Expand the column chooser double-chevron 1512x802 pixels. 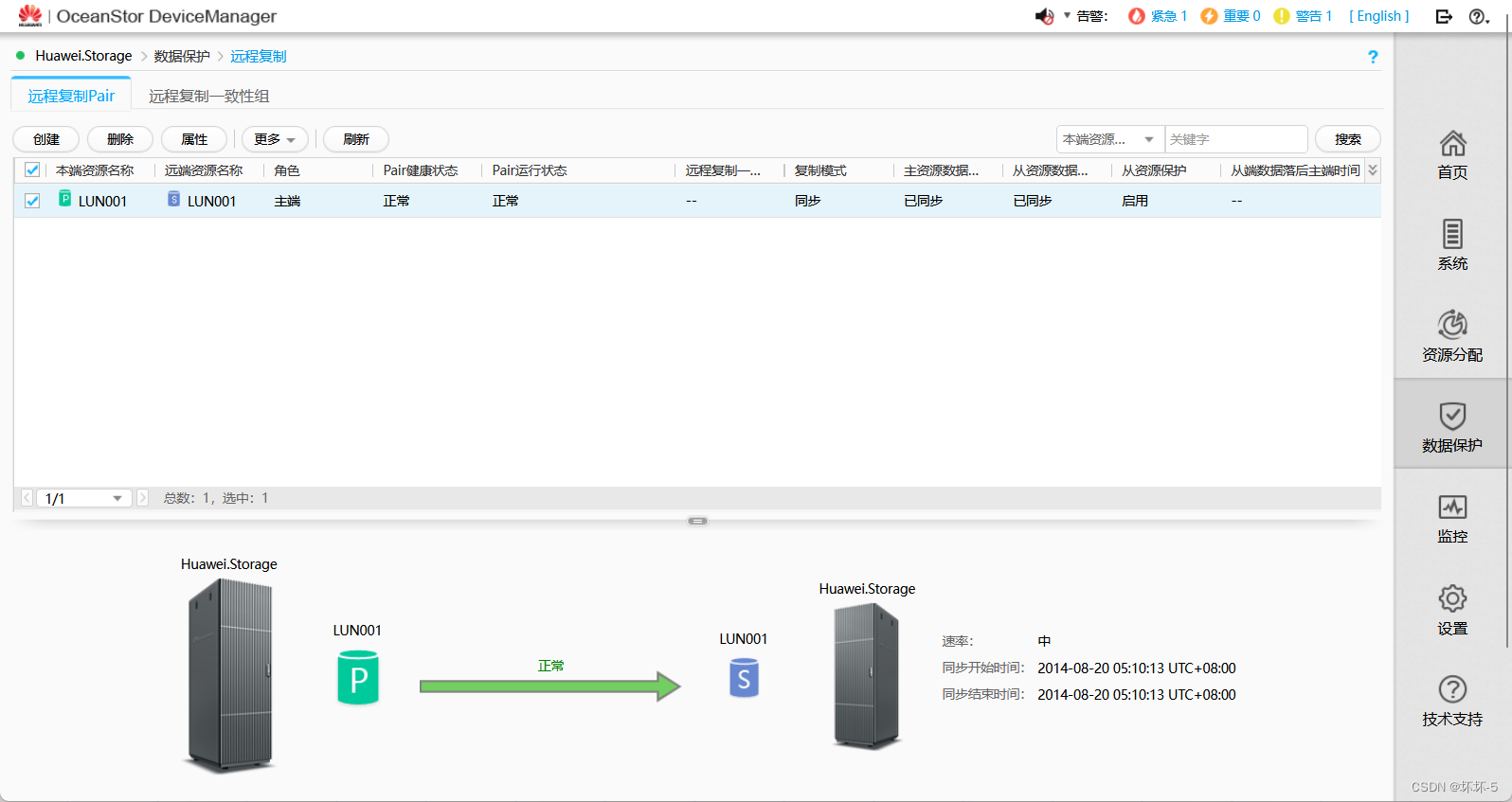coord(1373,170)
